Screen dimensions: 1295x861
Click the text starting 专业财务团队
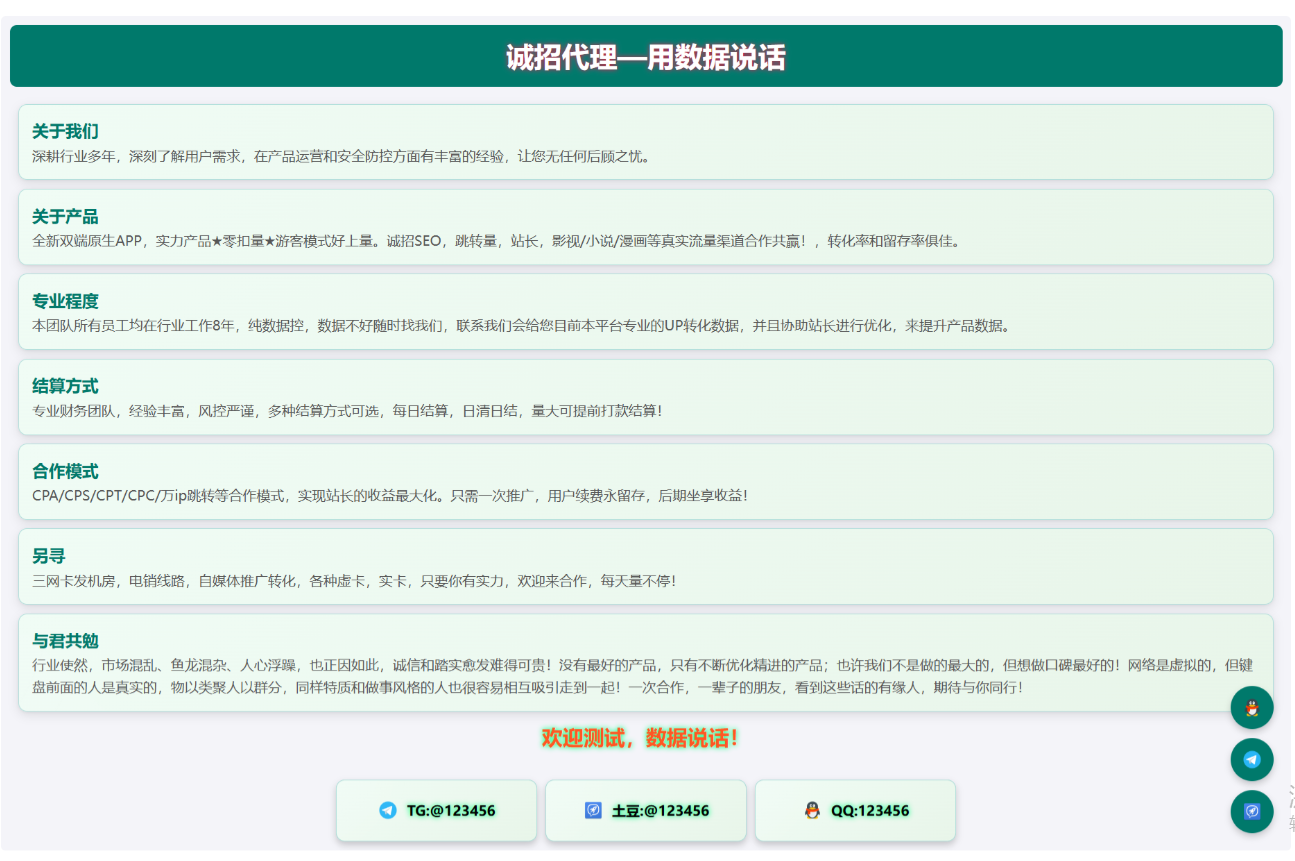[347, 411]
